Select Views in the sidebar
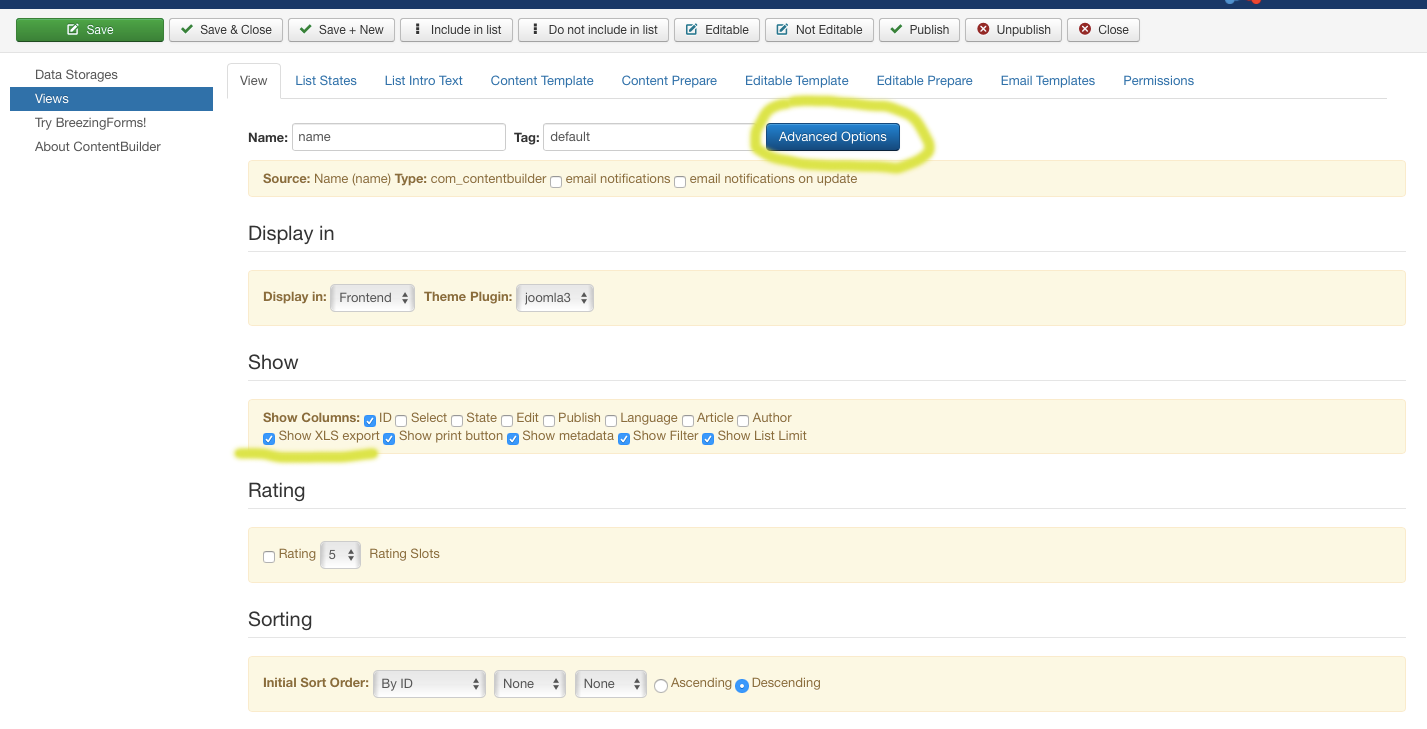The image size is (1427, 729). click(111, 99)
